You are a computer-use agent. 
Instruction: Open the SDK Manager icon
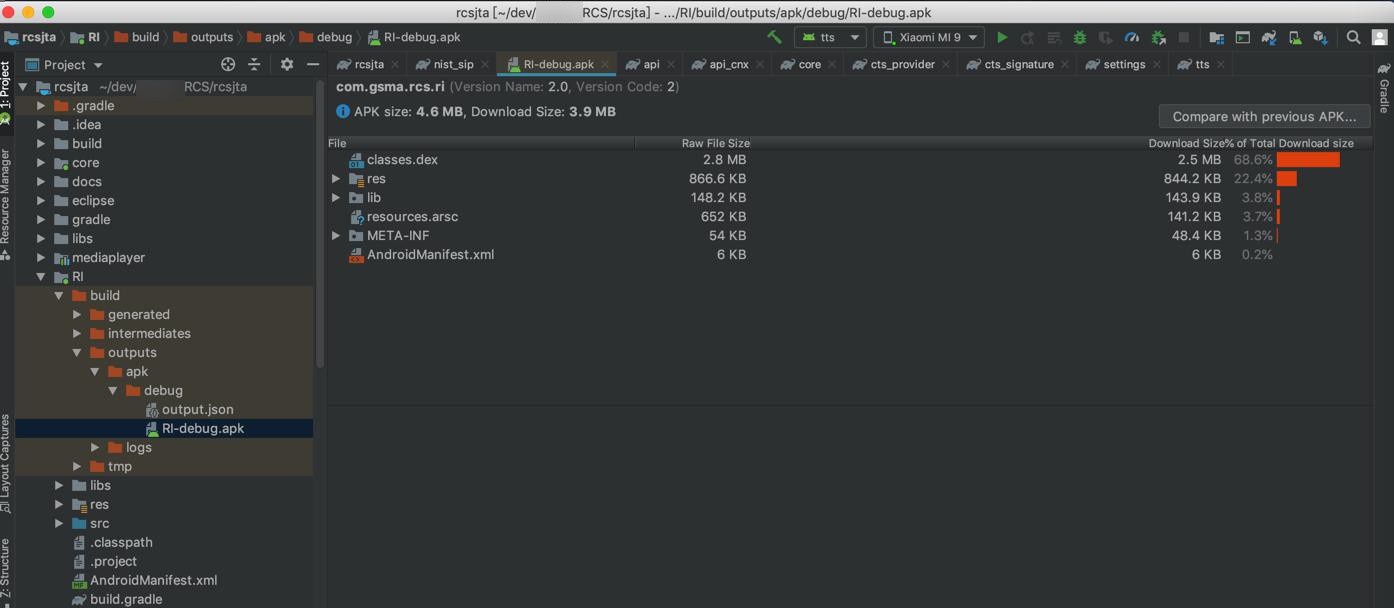point(1320,37)
